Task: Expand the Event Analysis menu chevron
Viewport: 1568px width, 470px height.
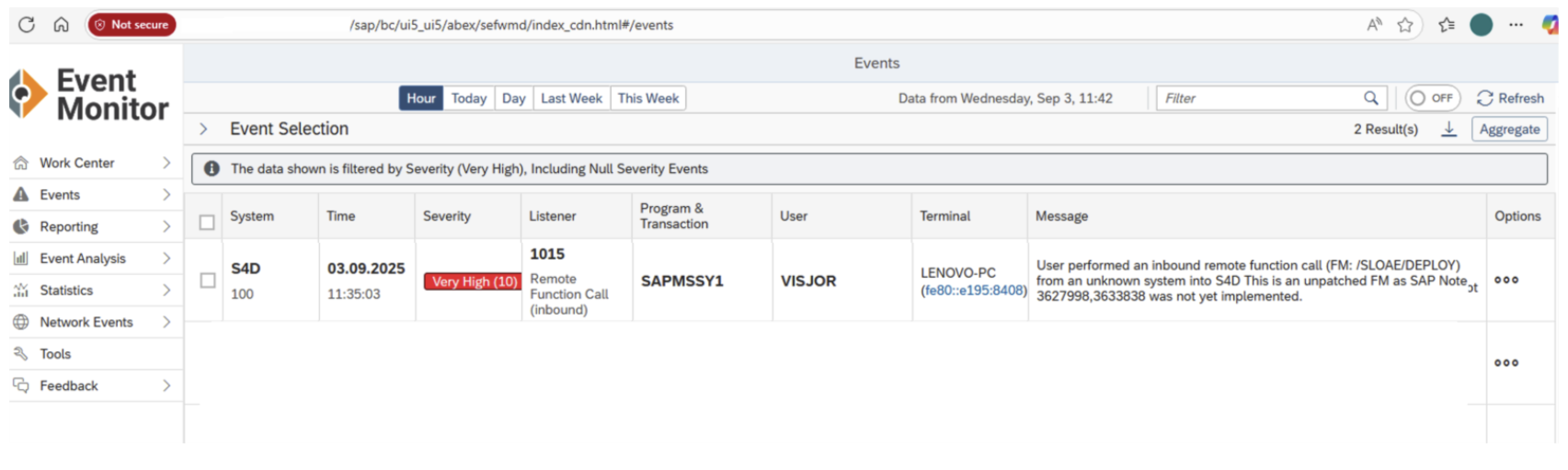Action: click(x=166, y=258)
